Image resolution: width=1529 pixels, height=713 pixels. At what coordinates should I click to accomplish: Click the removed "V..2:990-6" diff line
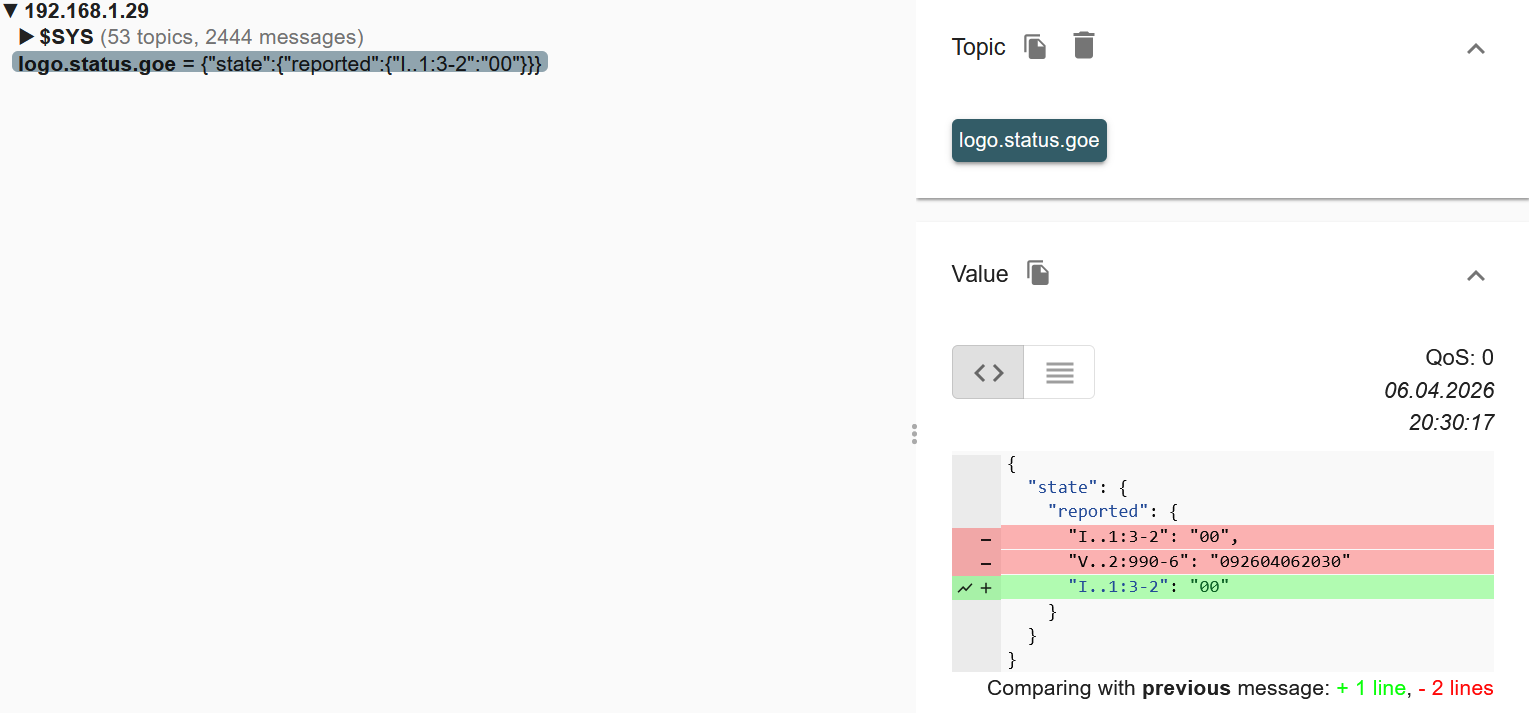pos(1208,562)
